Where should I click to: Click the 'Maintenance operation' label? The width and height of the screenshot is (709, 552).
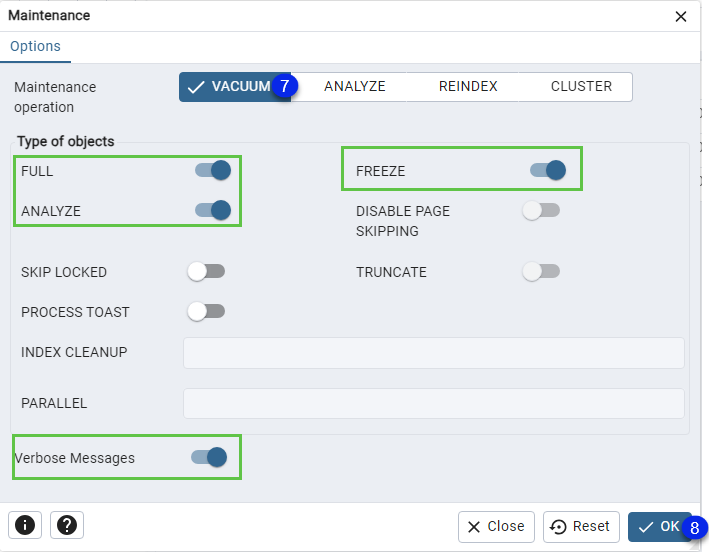tap(55, 97)
